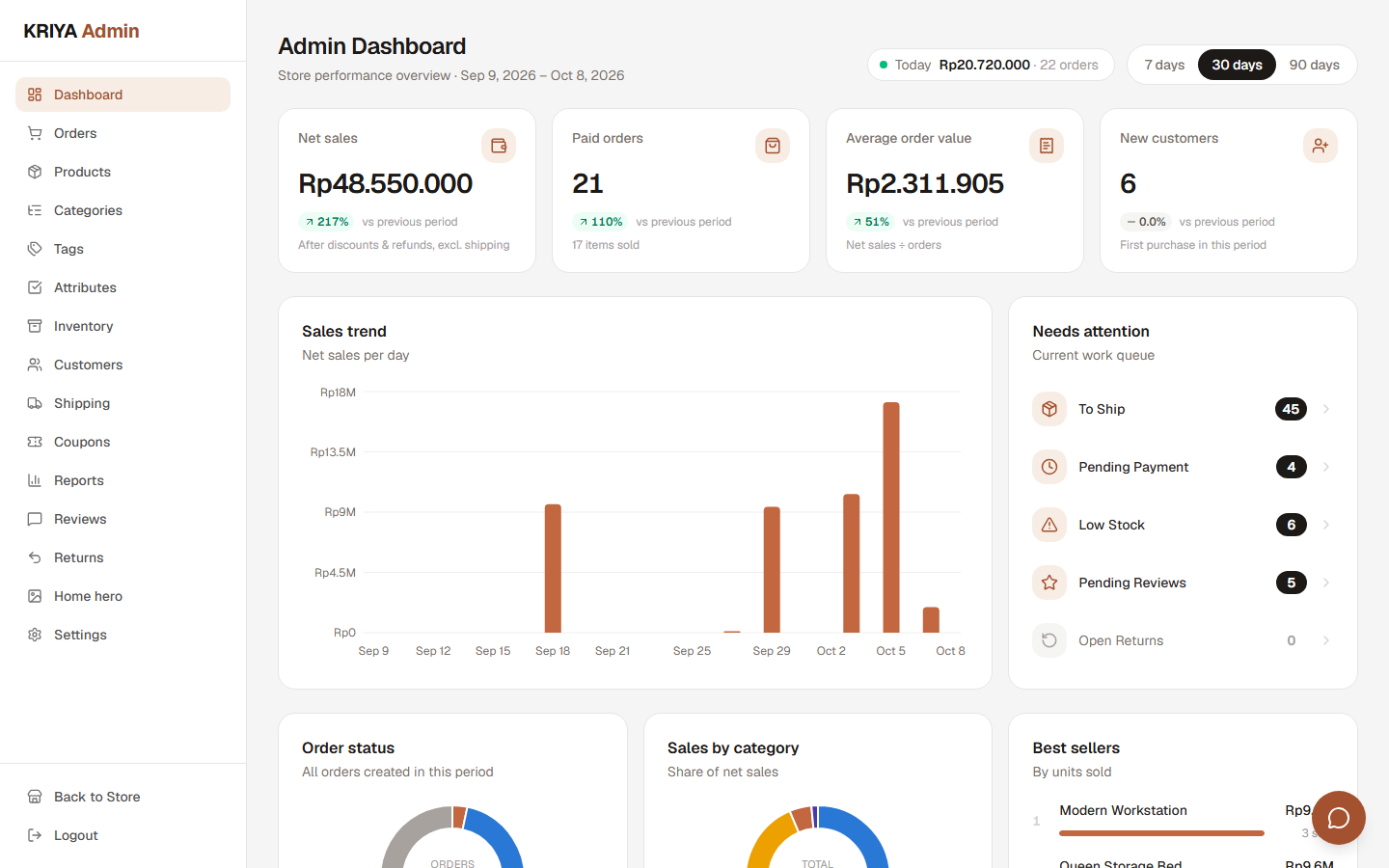The height and width of the screenshot is (868, 1389).
Task: Click the To Ship count badge 45
Action: [1291, 409]
